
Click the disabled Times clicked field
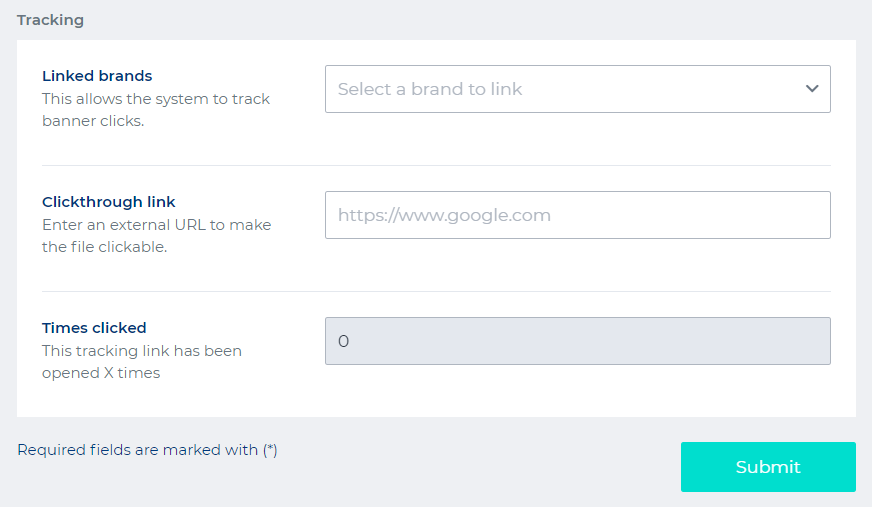click(x=577, y=341)
